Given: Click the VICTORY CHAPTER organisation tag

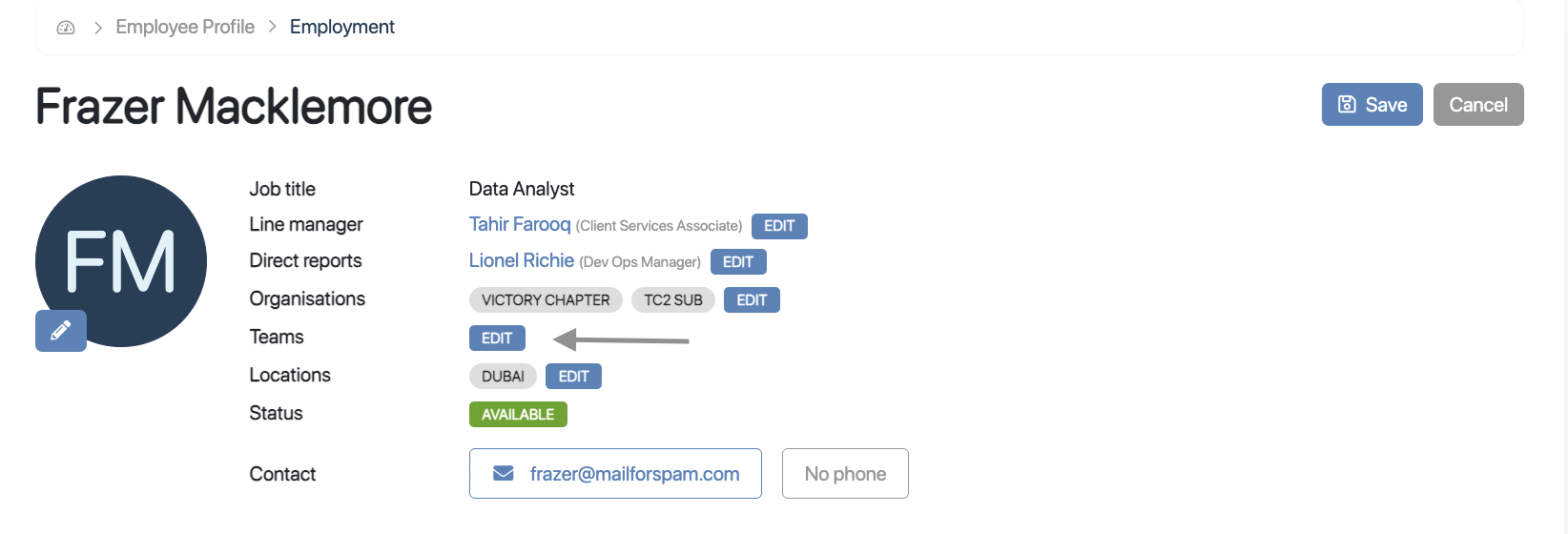Looking at the screenshot, I should click(x=546, y=300).
